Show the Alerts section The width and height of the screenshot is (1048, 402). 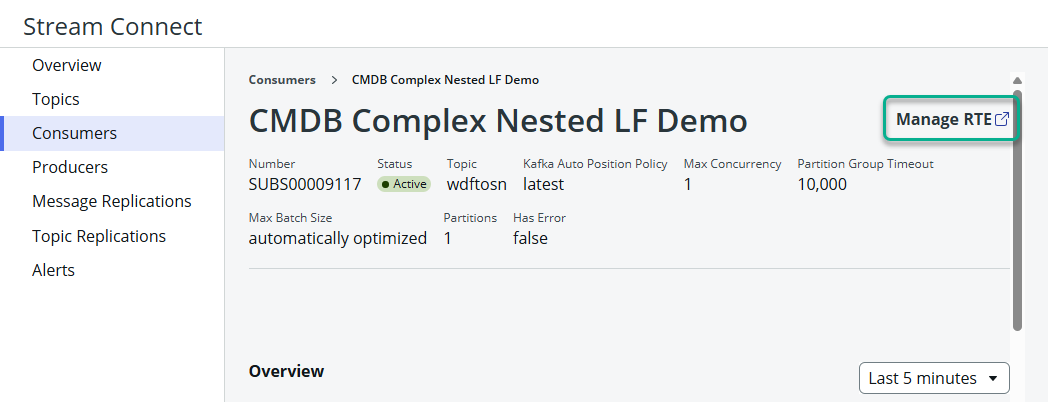[53, 270]
